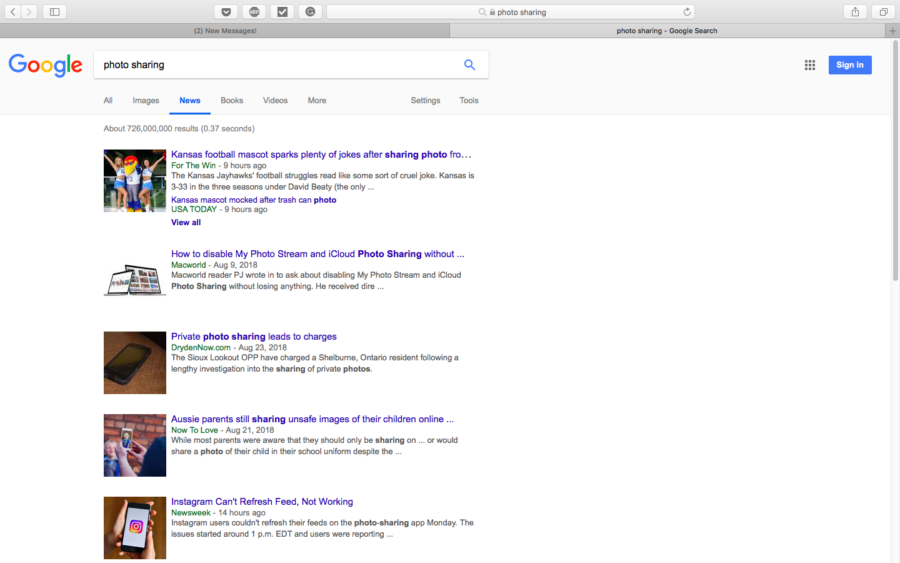The height and width of the screenshot is (563, 900).
Task: Open the Google apps grid icon
Action: pyautogui.click(x=810, y=65)
